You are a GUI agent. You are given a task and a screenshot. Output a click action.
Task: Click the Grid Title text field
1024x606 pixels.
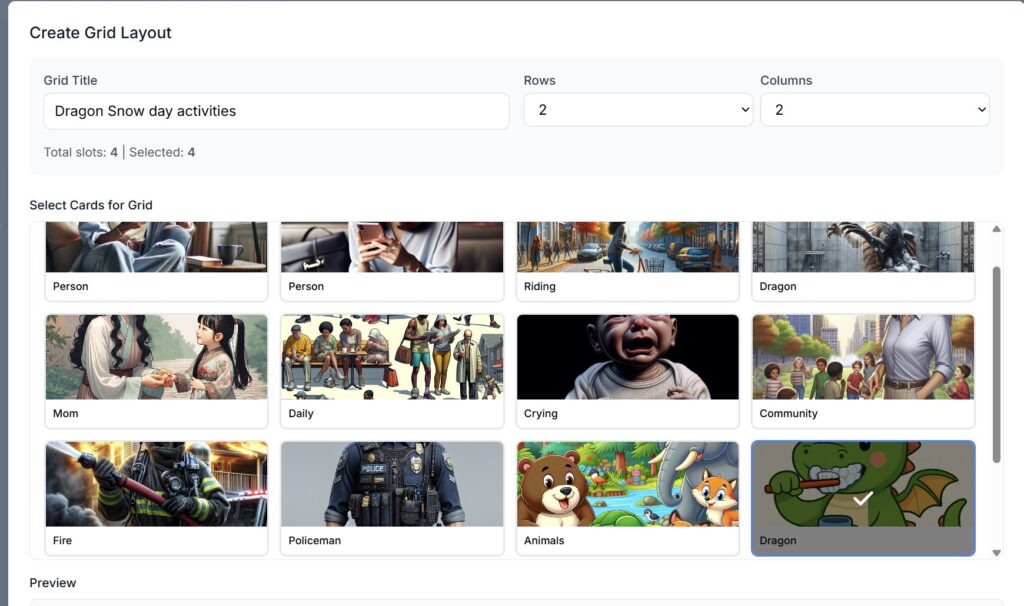pos(276,111)
